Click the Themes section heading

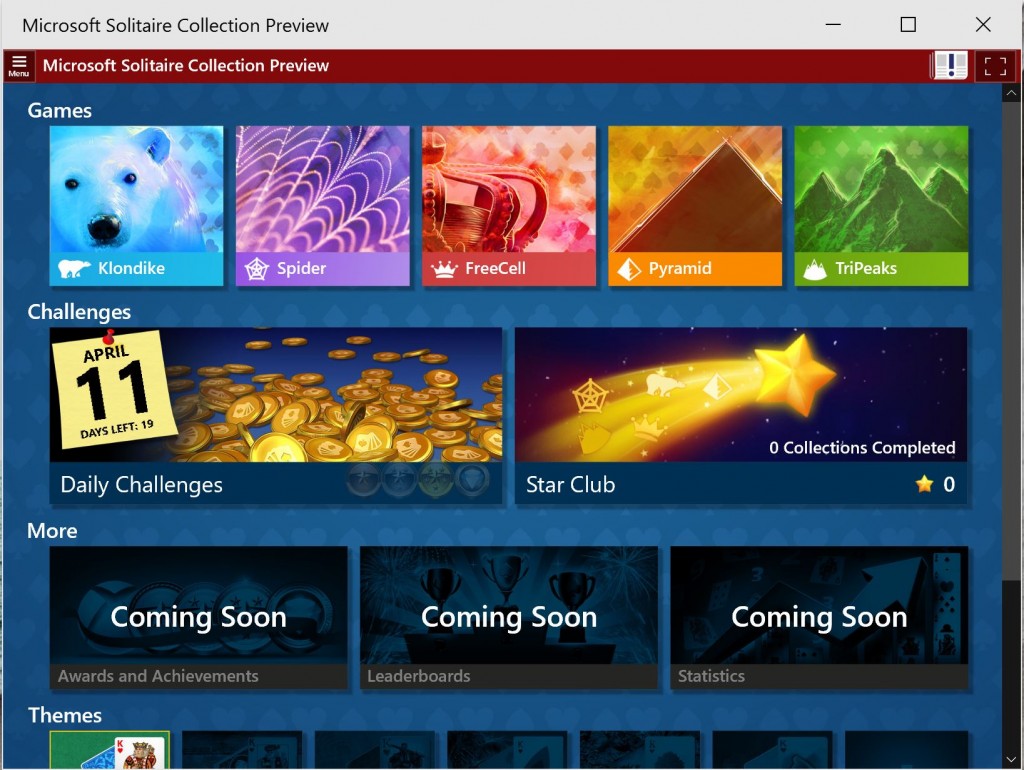65,715
